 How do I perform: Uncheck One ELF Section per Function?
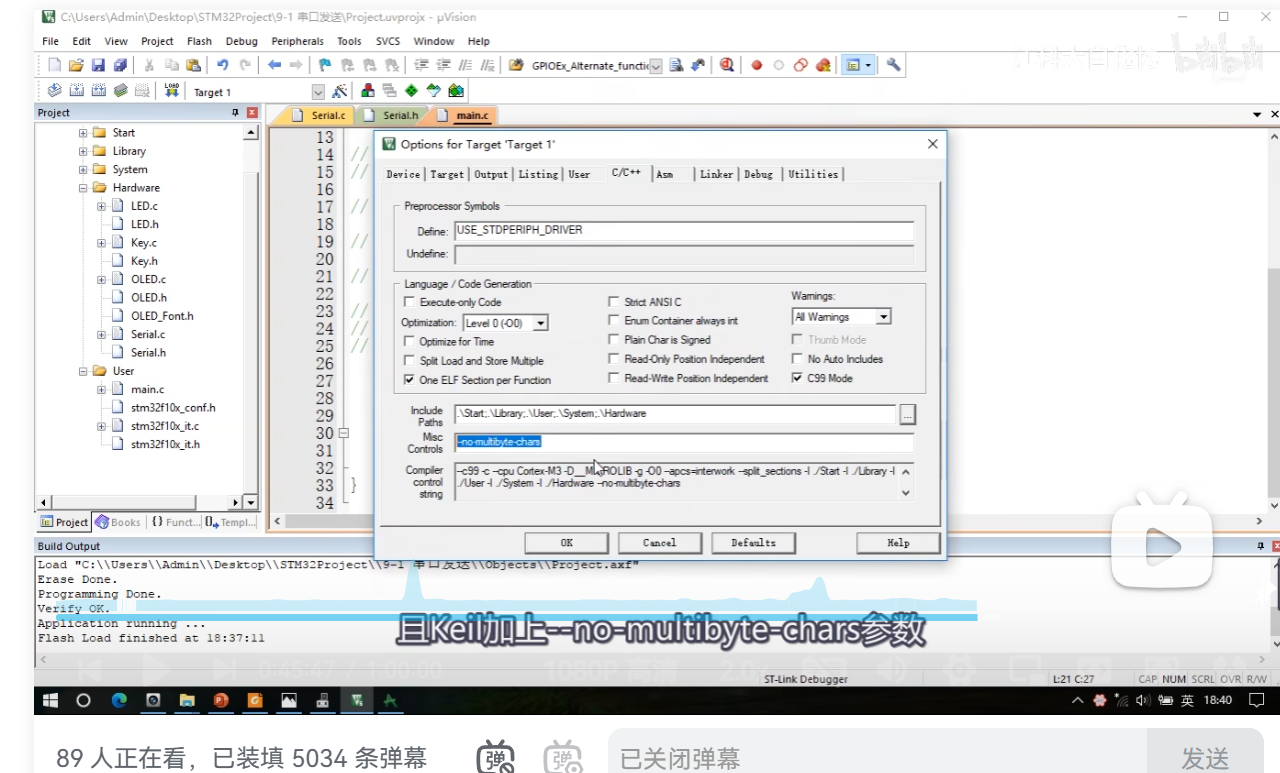(408, 380)
